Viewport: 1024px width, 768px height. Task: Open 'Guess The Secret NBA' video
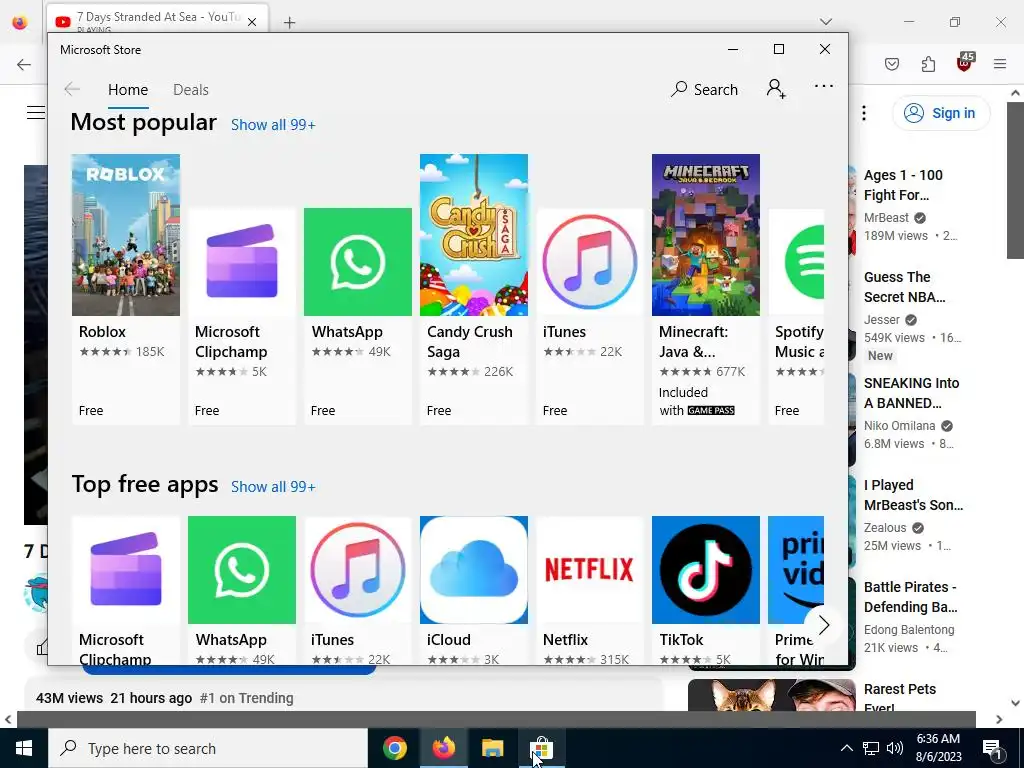[904, 287]
